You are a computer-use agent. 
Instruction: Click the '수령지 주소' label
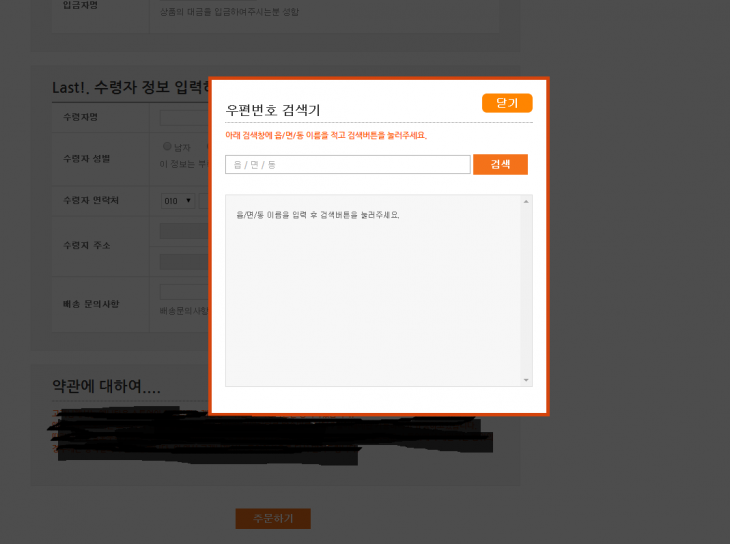pyautogui.click(x=87, y=245)
